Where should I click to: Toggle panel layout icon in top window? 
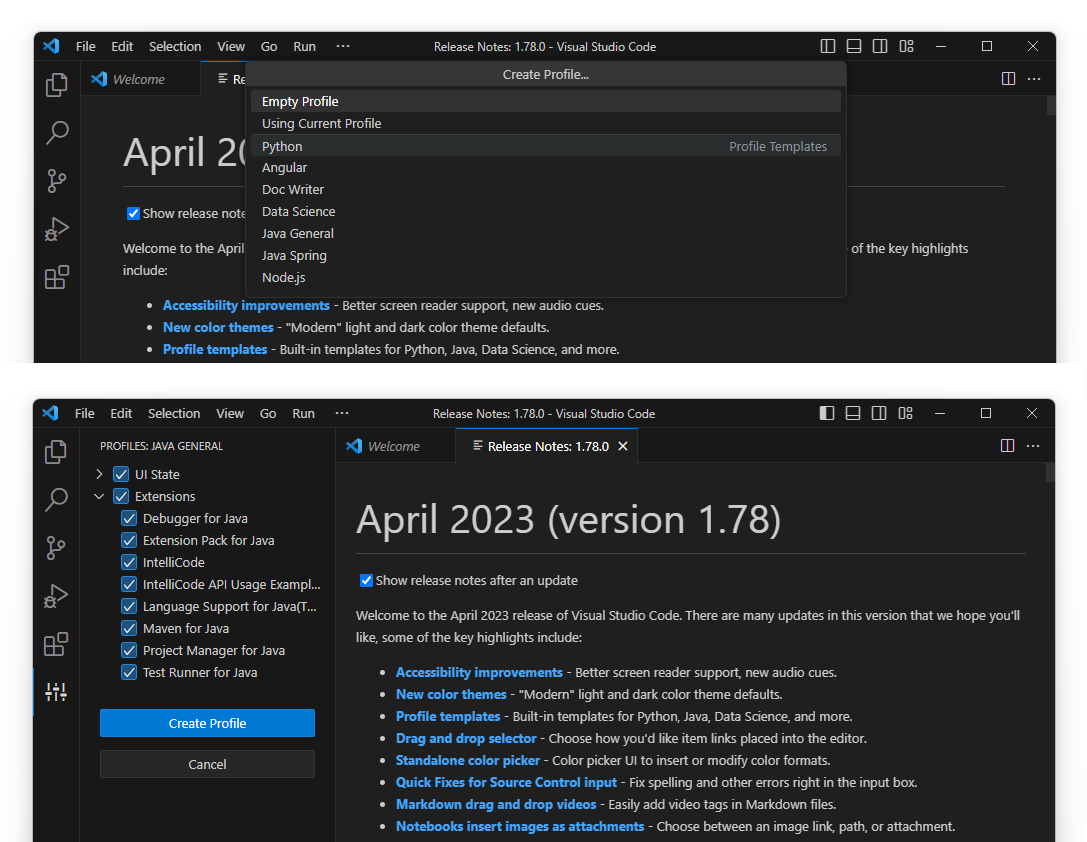(854, 46)
